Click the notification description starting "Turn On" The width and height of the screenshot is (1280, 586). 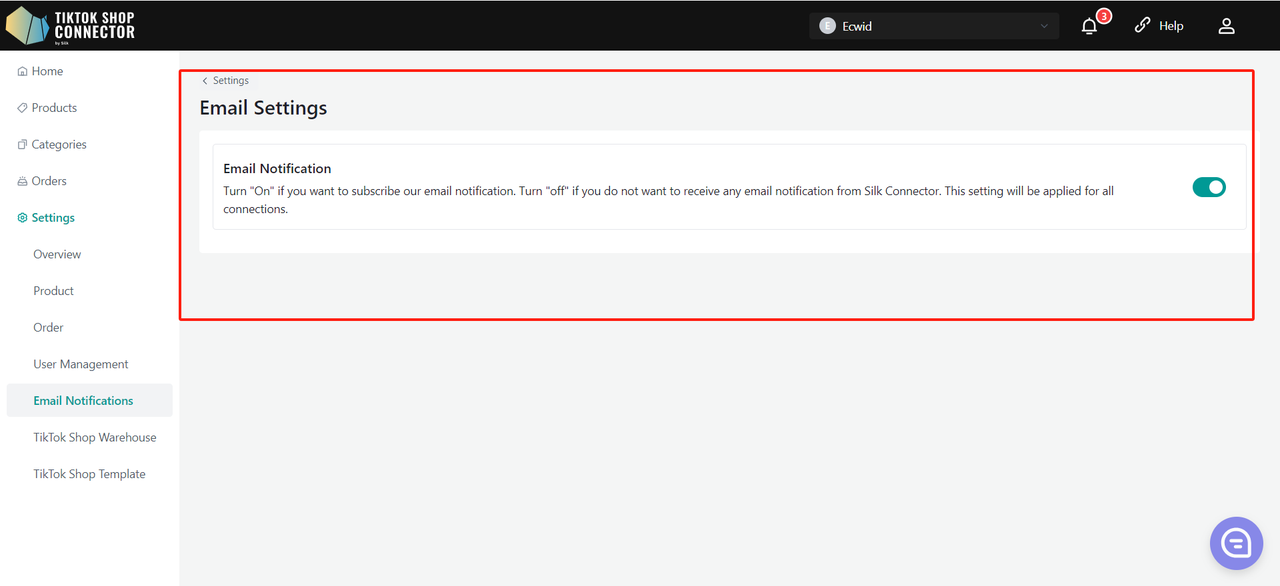click(668, 200)
